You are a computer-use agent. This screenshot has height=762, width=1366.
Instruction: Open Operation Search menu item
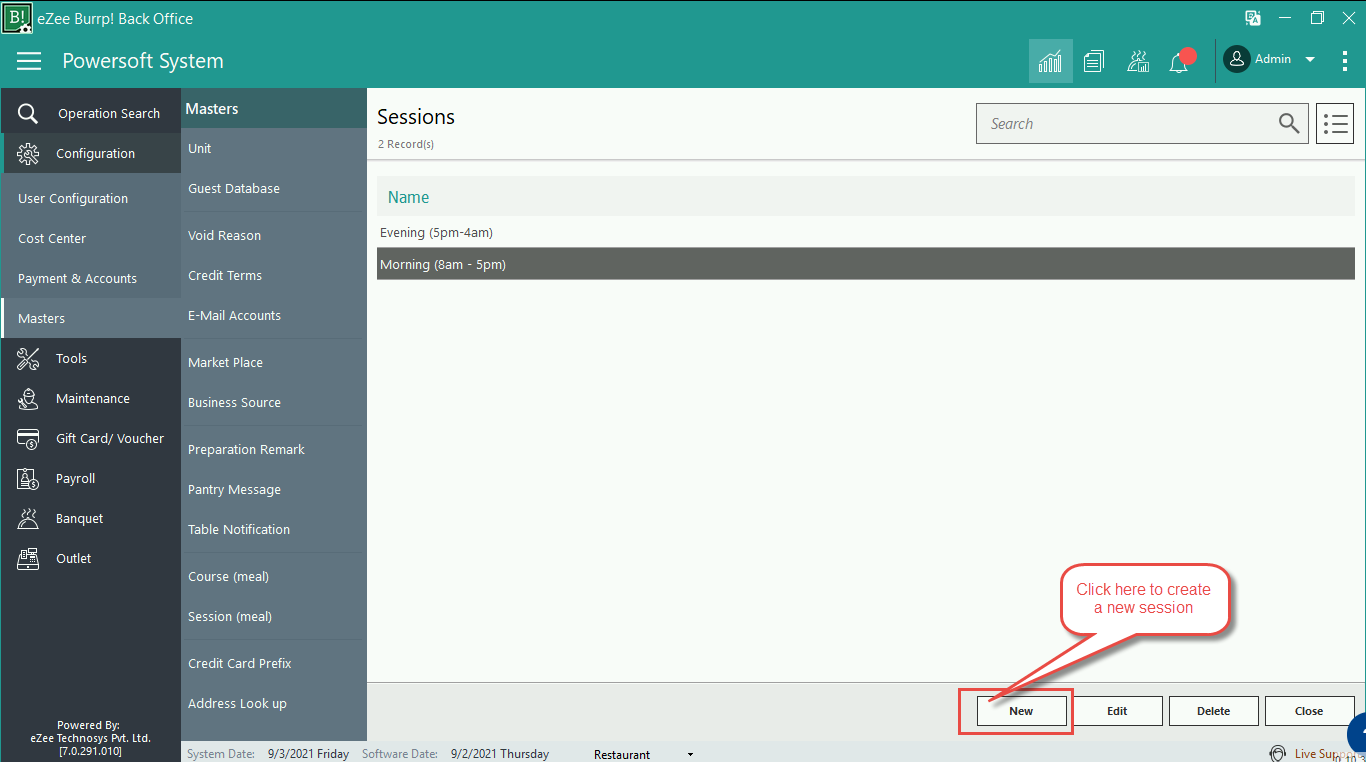pyautogui.click(x=109, y=114)
